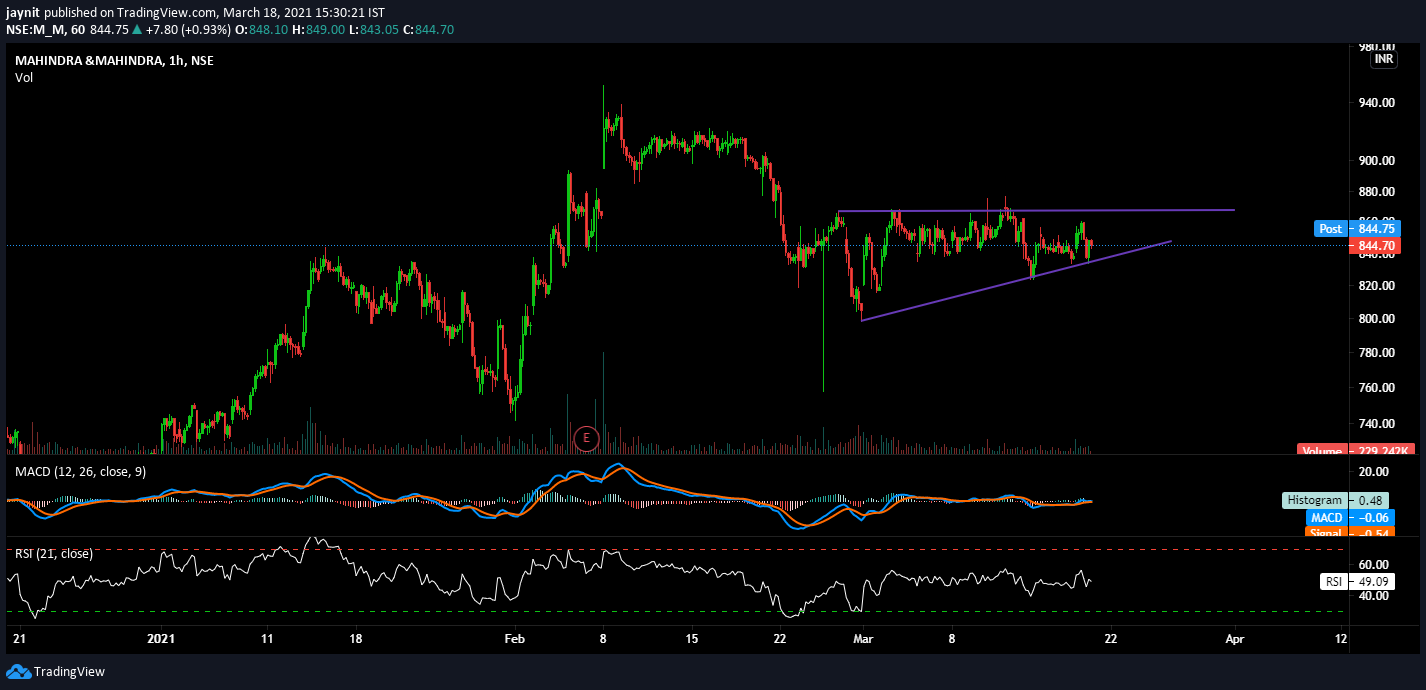Click the MAHINDRA &MAHINDRA, 1h, NSE title
The width and height of the screenshot is (1426, 690).
point(114,60)
